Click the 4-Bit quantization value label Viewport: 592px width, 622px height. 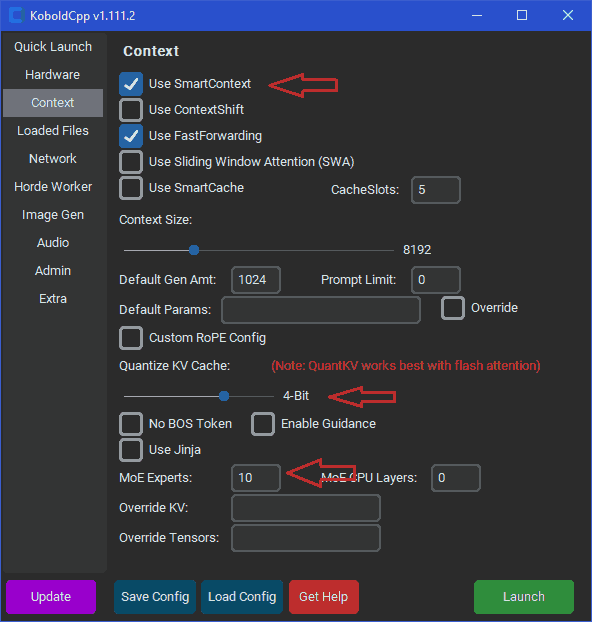(x=296, y=396)
